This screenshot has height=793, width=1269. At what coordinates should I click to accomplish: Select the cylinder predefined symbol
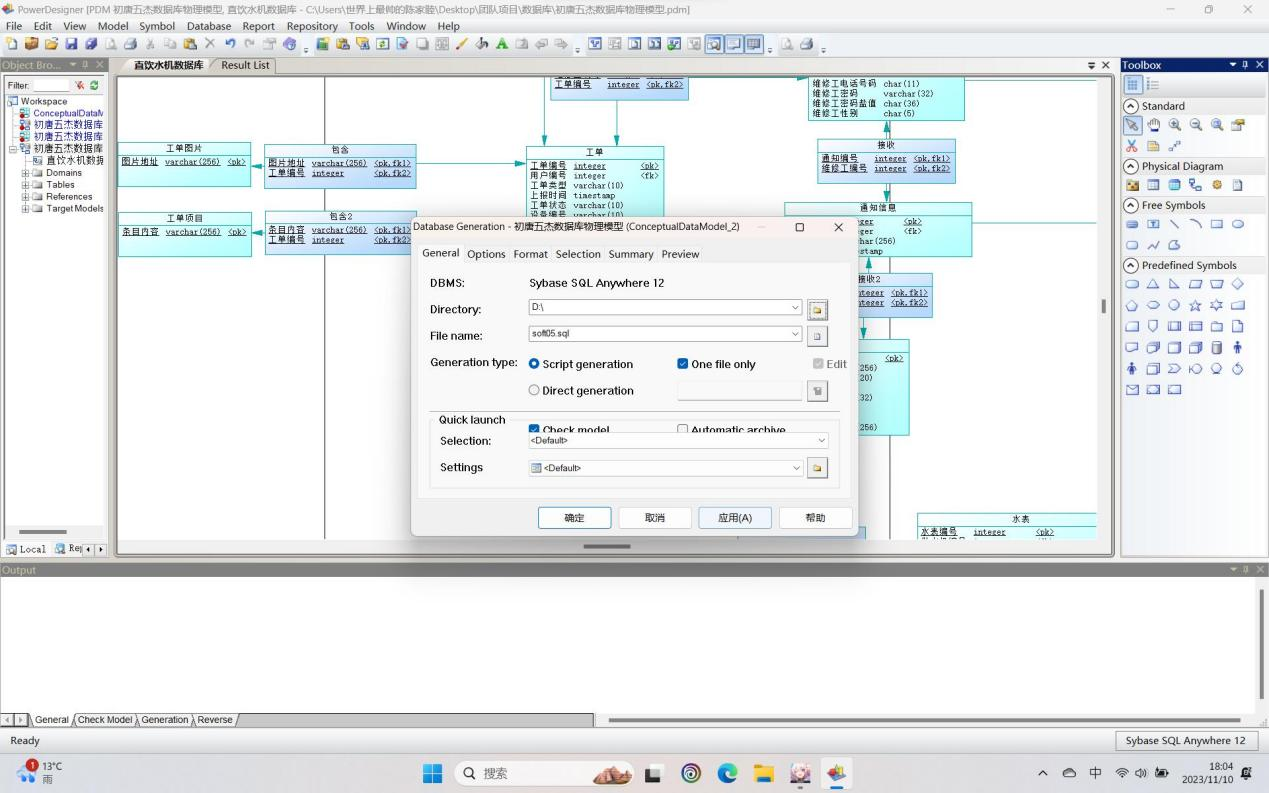click(x=1217, y=347)
